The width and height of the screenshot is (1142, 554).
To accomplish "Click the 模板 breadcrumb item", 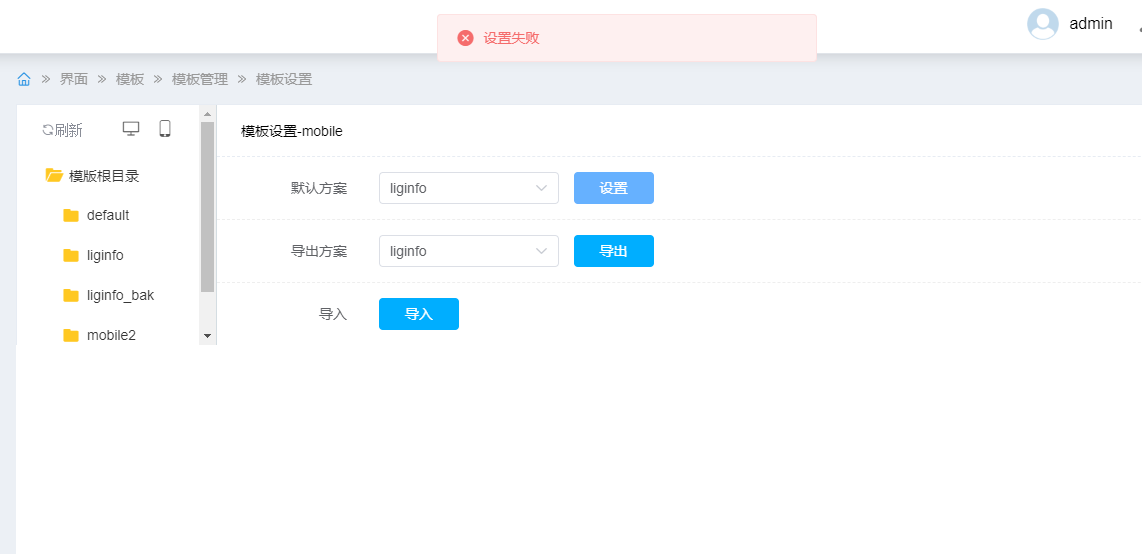I will click(130, 79).
